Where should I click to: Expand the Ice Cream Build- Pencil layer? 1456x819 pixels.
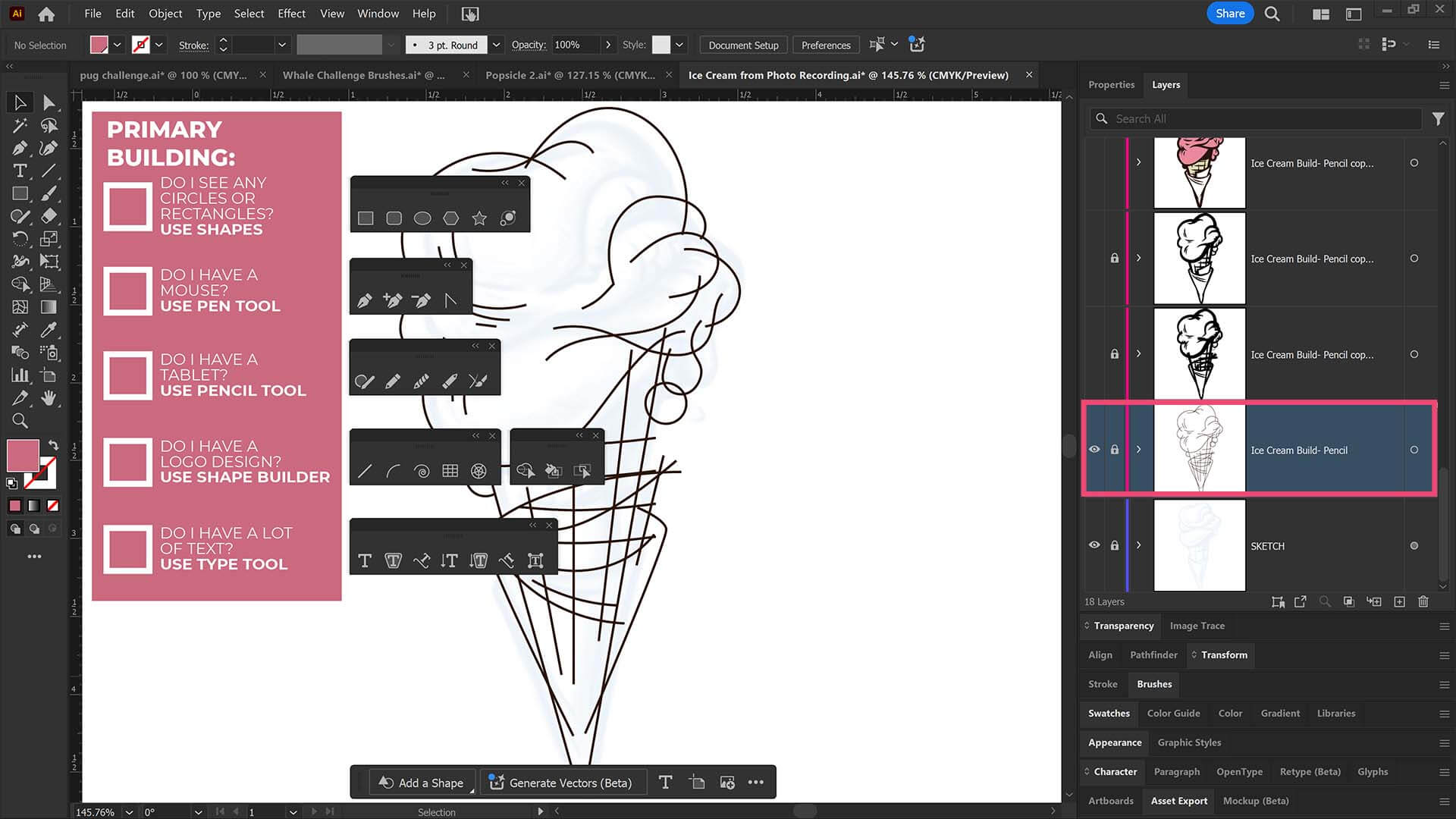click(1138, 450)
